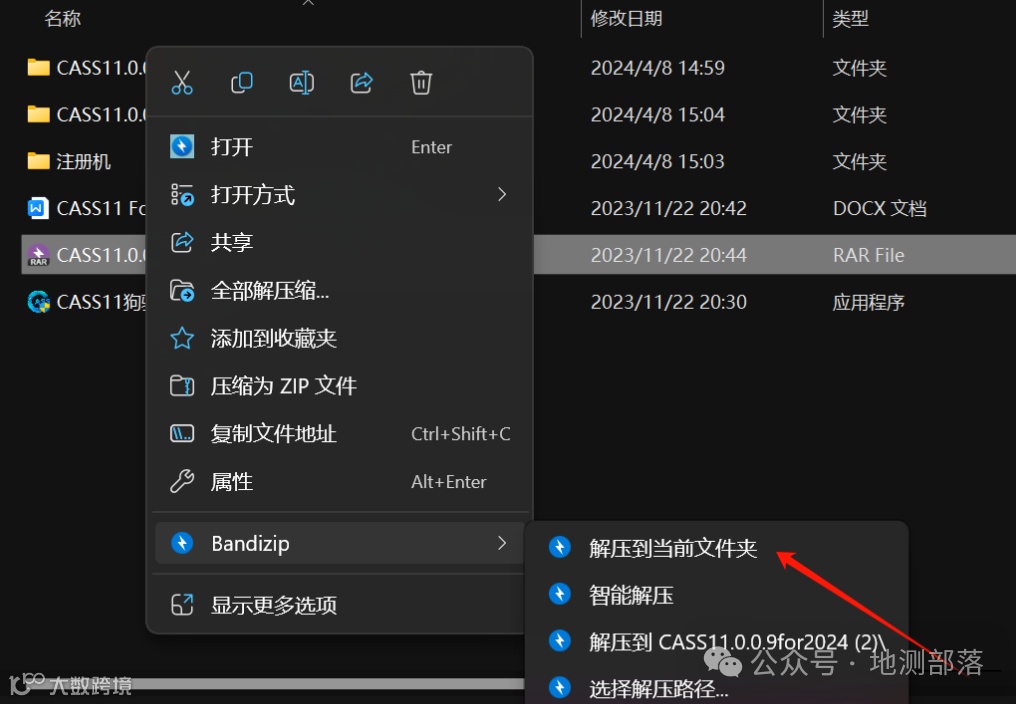
Task: Click the 应用程序 type cell
Action: (x=868, y=302)
